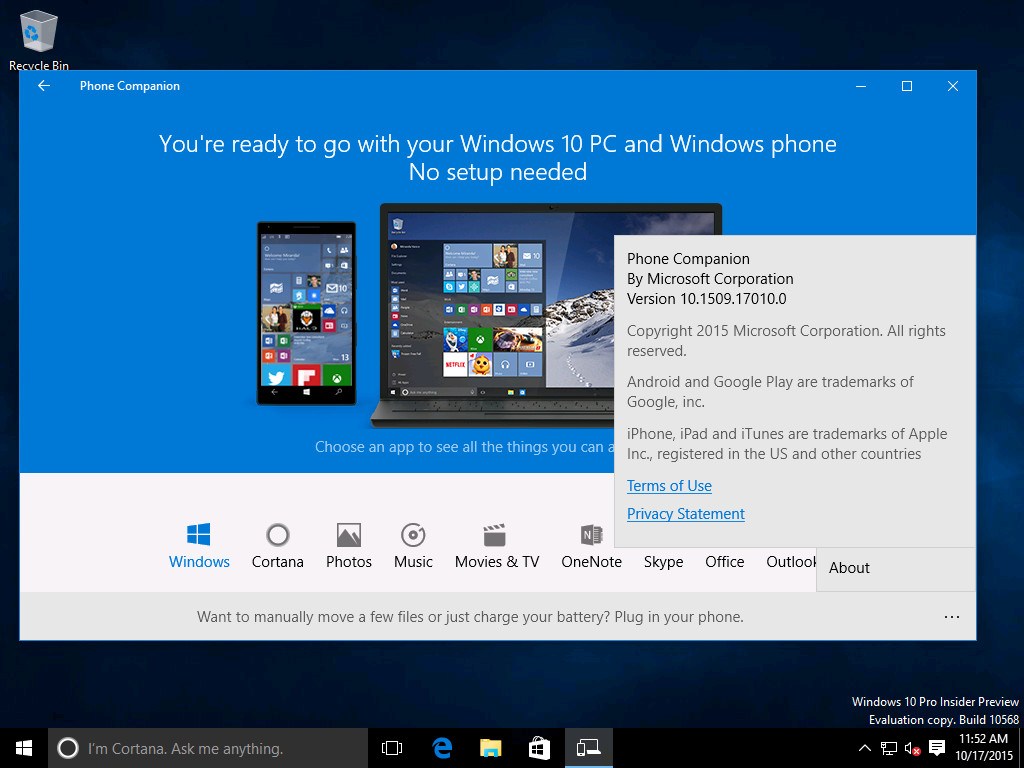Open the Photos app icon

point(348,534)
